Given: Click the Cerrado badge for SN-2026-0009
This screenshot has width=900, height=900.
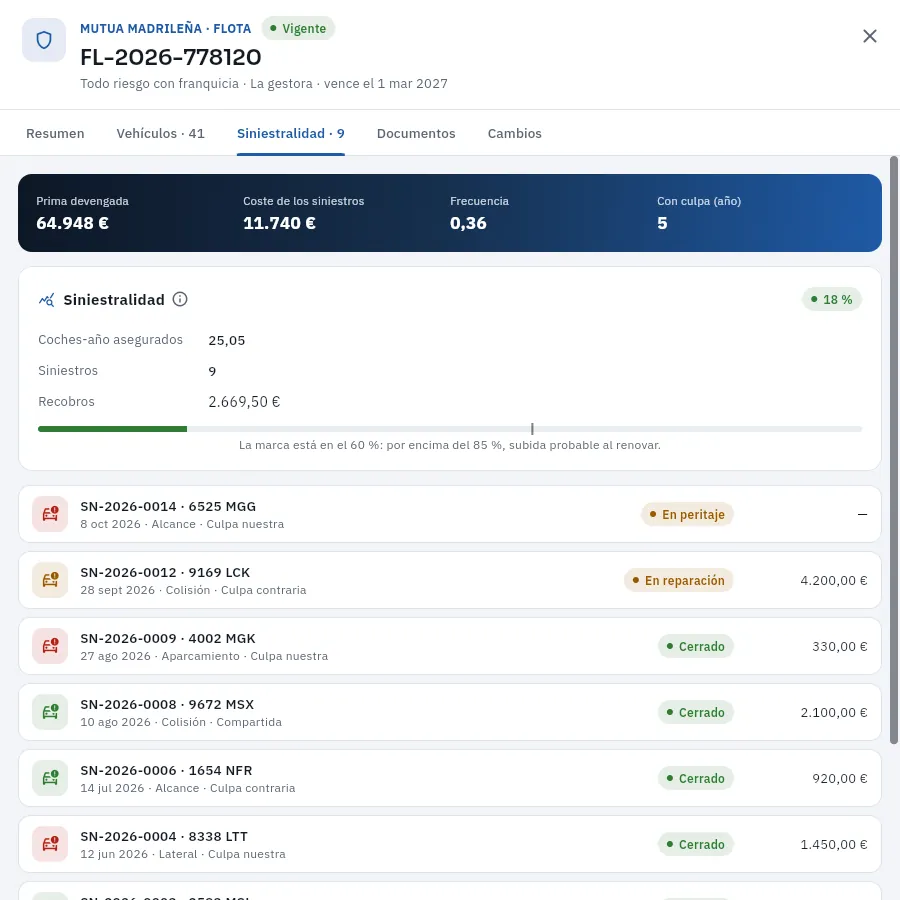Looking at the screenshot, I should (696, 646).
